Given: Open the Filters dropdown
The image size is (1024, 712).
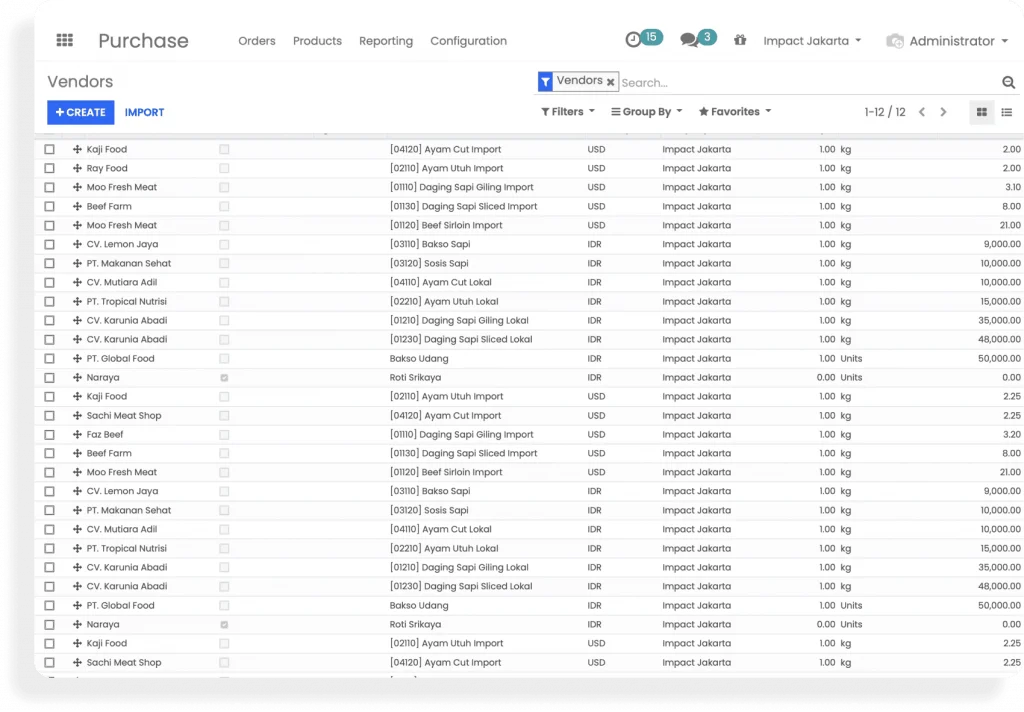Looking at the screenshot, I should coord(568,112).
